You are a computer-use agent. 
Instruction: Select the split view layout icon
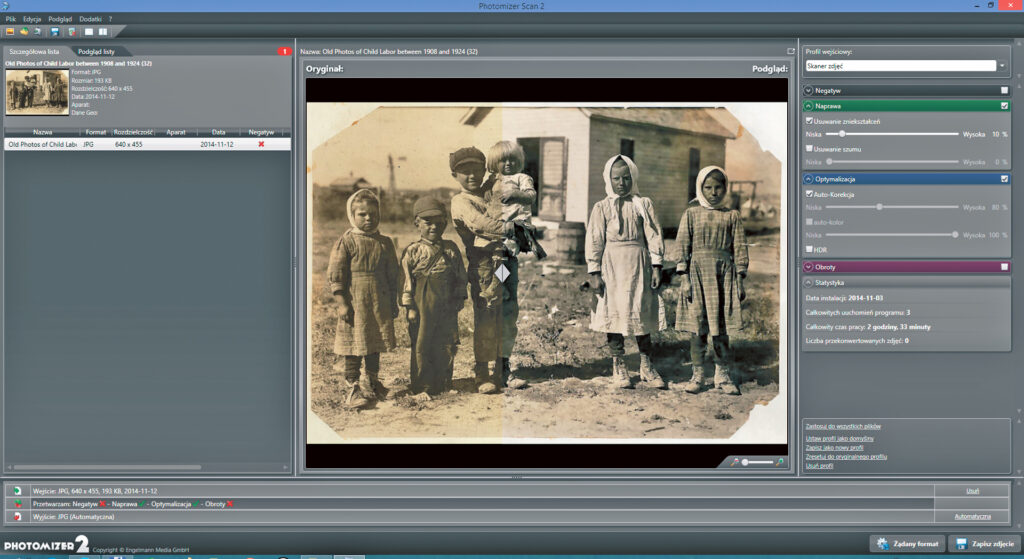[103, 31]
